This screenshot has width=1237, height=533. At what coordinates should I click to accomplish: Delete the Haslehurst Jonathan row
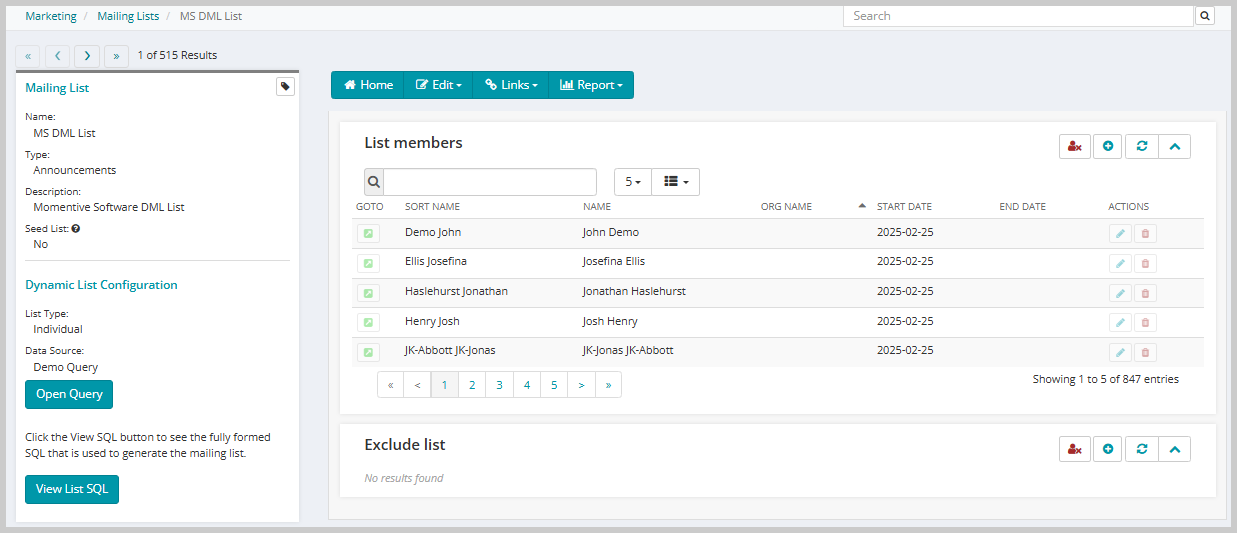(1145, 293)
